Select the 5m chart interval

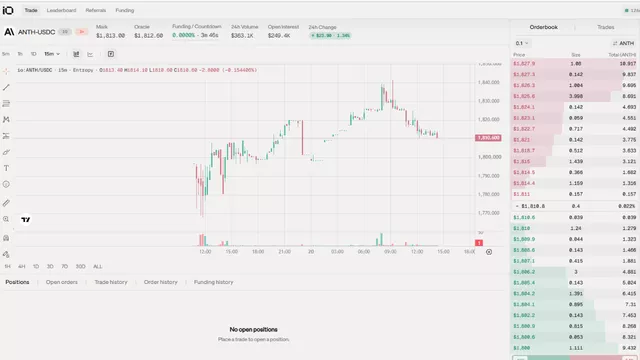click(x=6, y=54)
